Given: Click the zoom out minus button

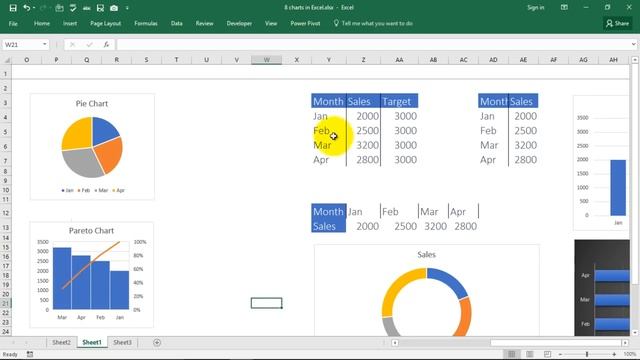Looking at the screenshot, I should tap(560, 354).
